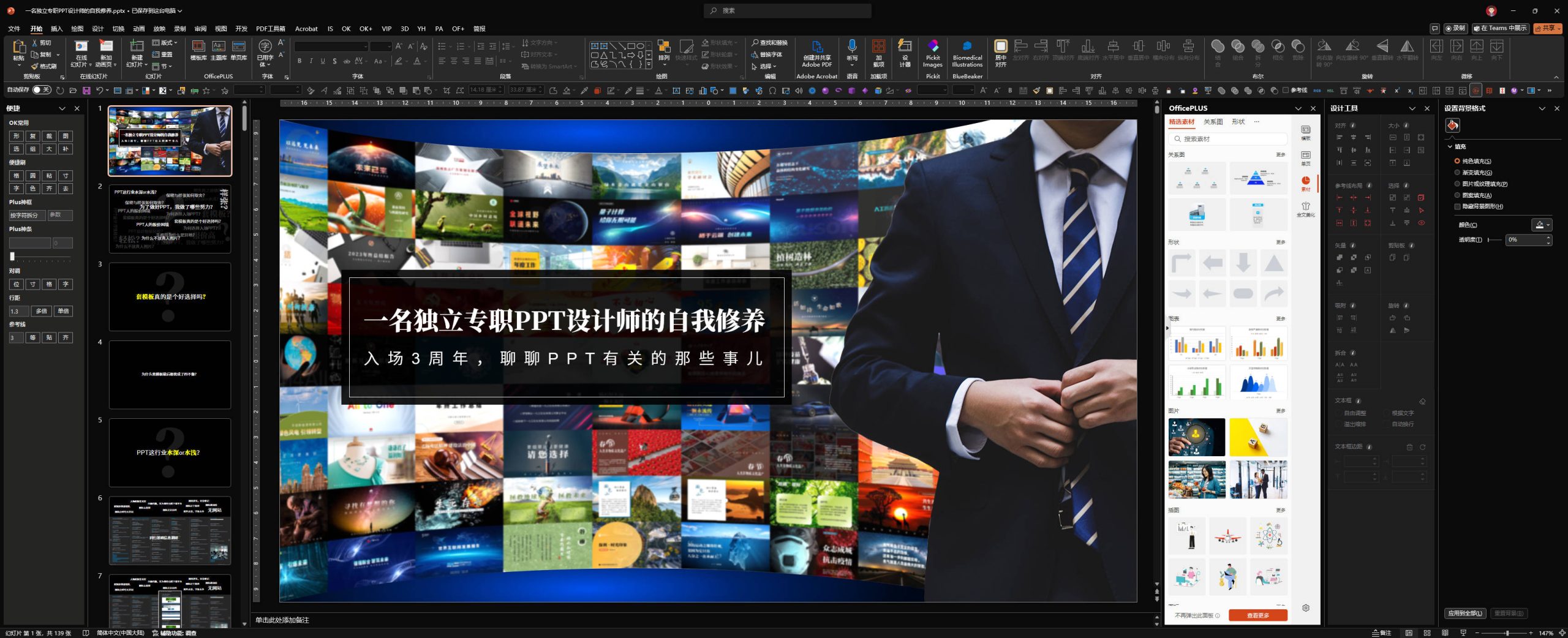Viewport: 1568px width, 638px height.
Task: Open the 模板库 template library
Action: pyautogui.click(x=198, y=50)
